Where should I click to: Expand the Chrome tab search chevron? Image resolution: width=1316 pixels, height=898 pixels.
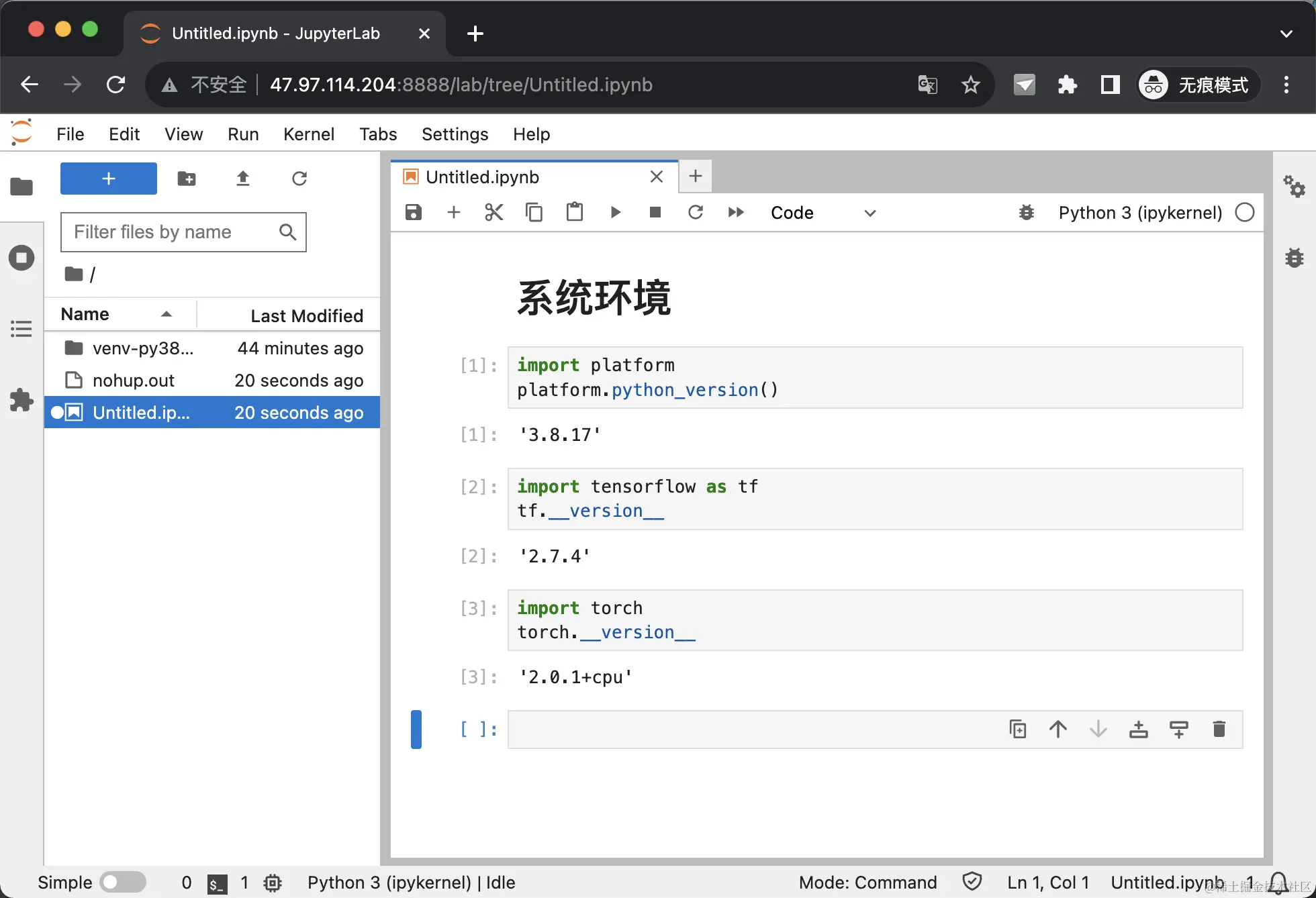[x=1286, y=34]
